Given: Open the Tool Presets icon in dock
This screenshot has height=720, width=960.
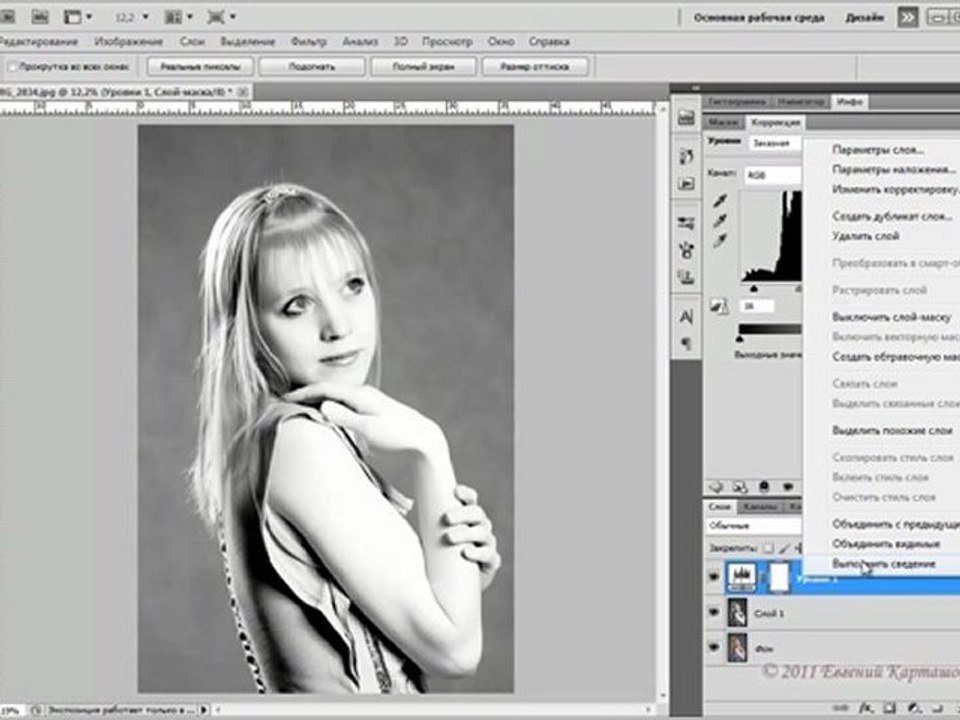Looking at the screenshot, I should 686,222.
